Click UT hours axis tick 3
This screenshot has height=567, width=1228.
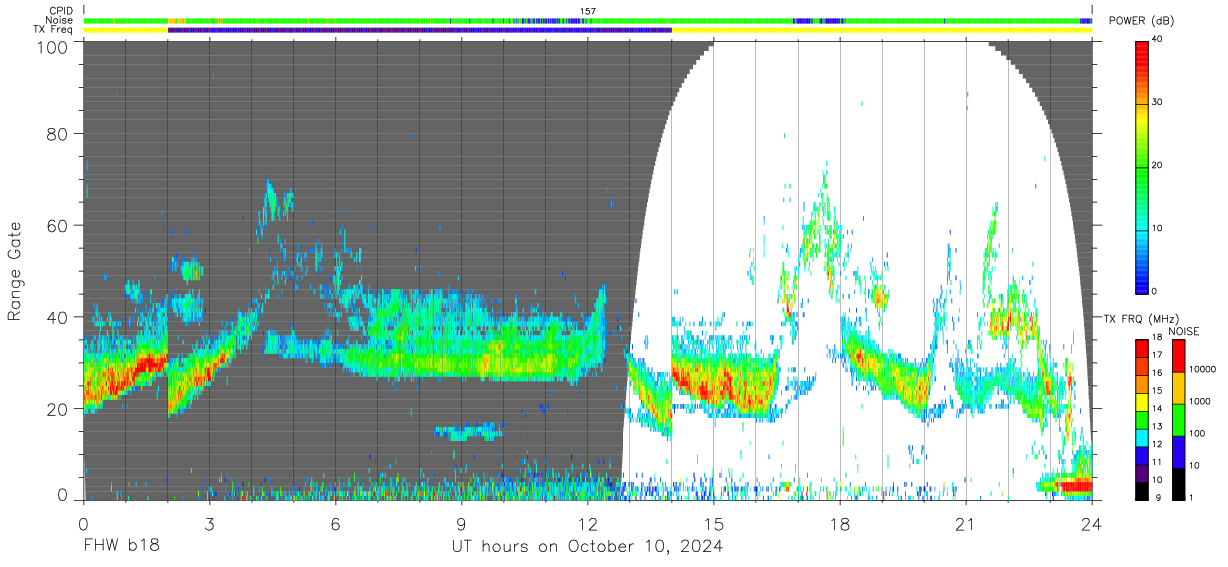(209, 523)
